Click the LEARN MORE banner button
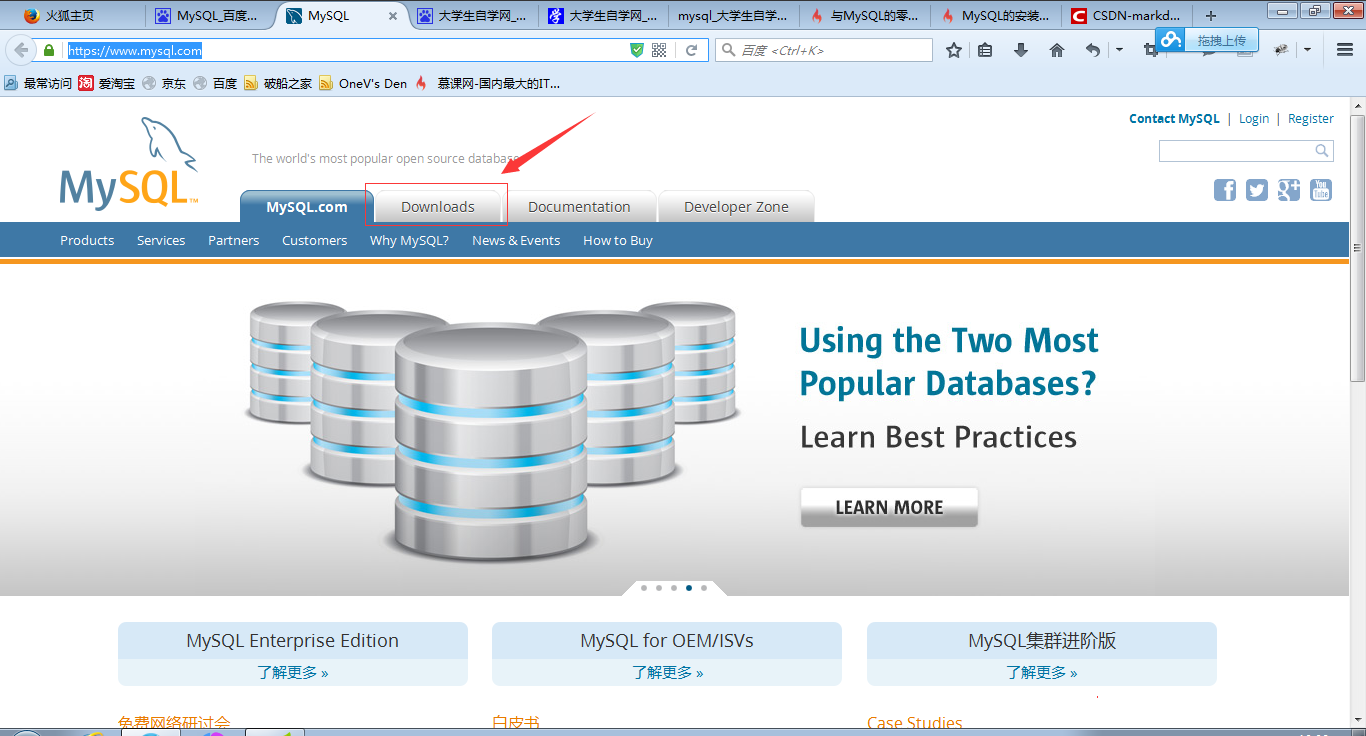1366x736 pixels. coord(889,507)
